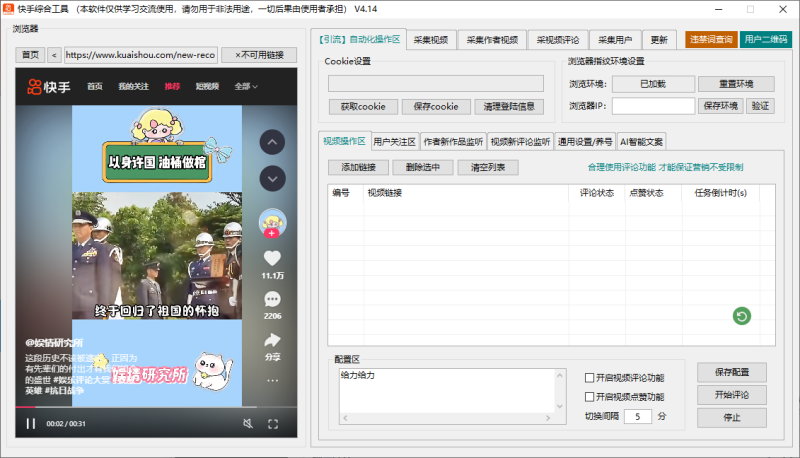Click the share arrow icon
The image size is (800, 458).
click(272, 340)
